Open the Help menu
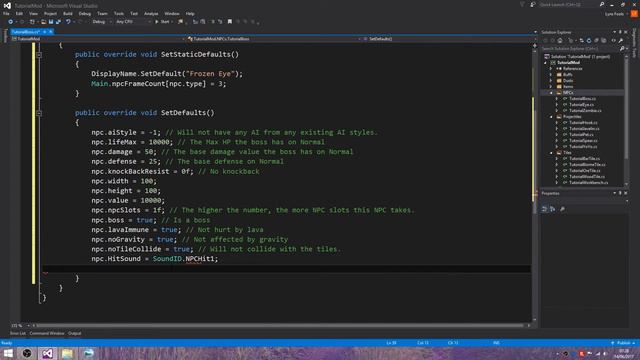 click(x=190, y=13)
